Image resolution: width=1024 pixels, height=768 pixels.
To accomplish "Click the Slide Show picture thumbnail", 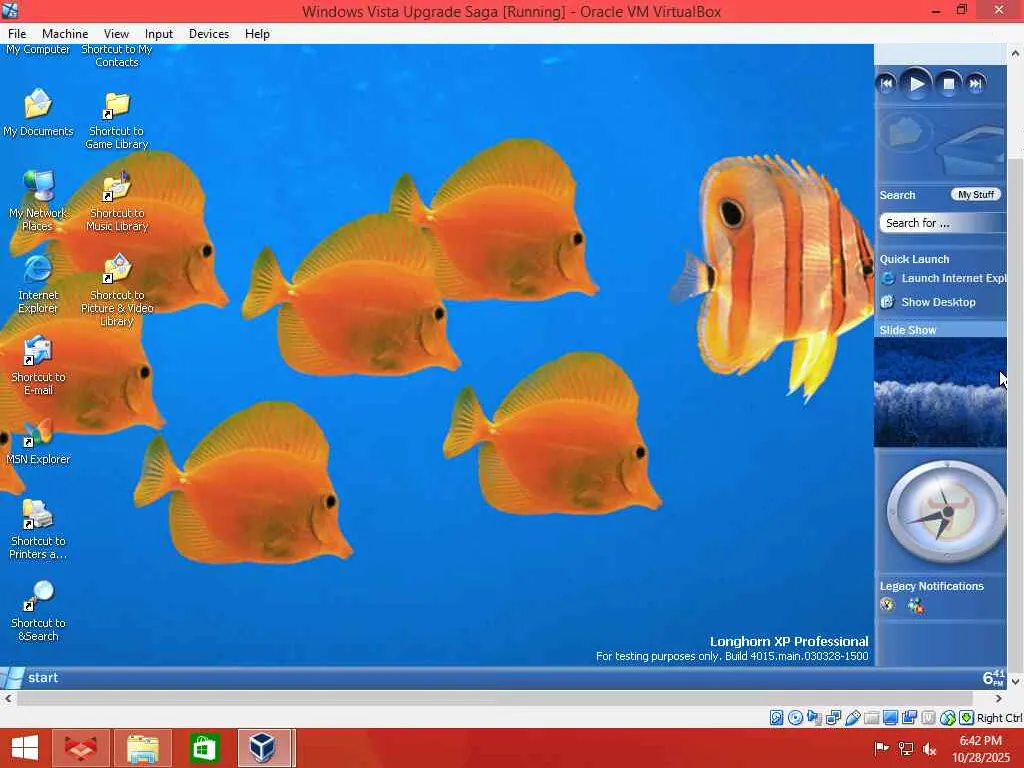I will coord(940,392).
